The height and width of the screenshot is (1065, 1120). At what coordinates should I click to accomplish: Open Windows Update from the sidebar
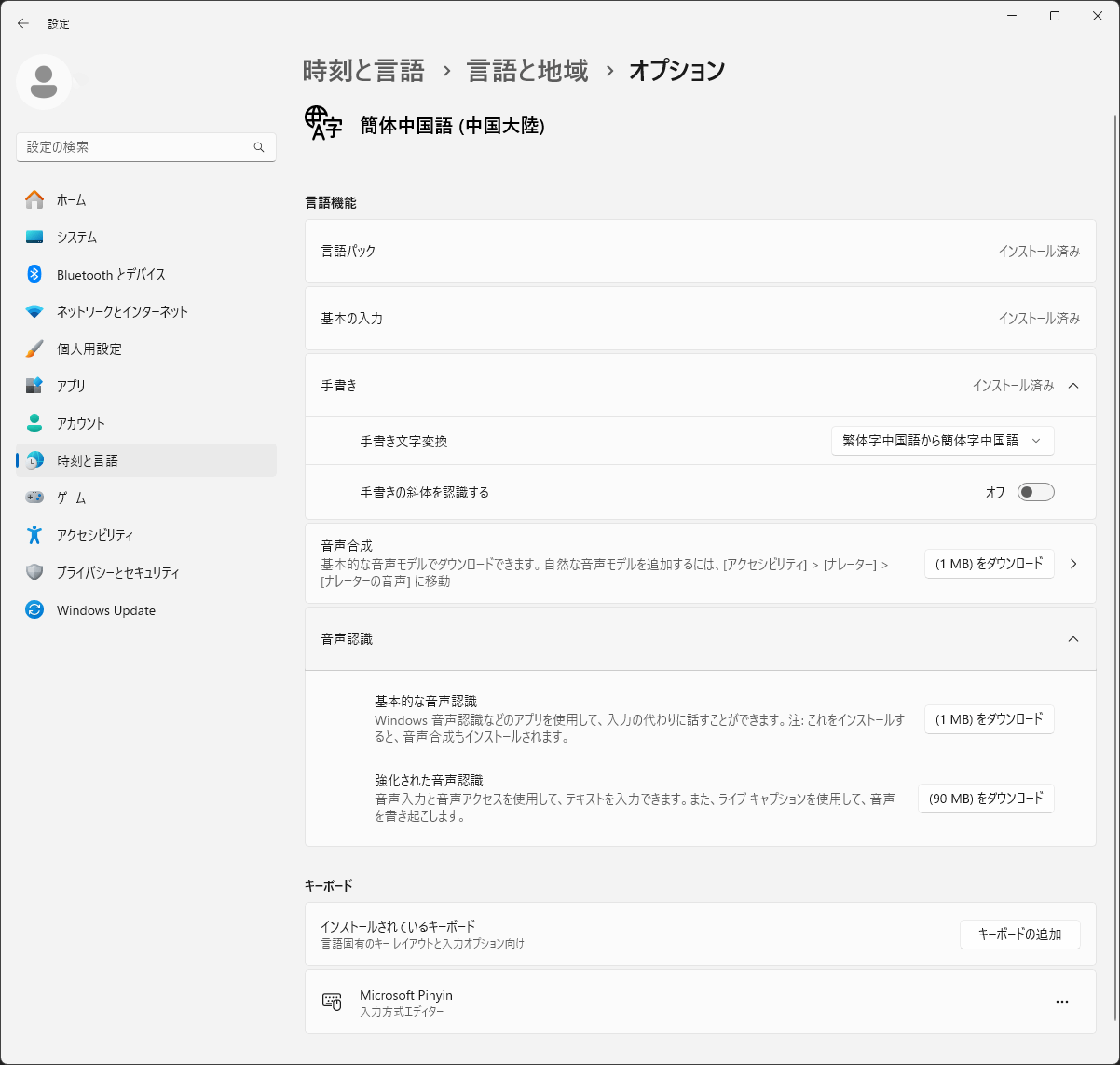pyautogui.click(x=105, y=609)
